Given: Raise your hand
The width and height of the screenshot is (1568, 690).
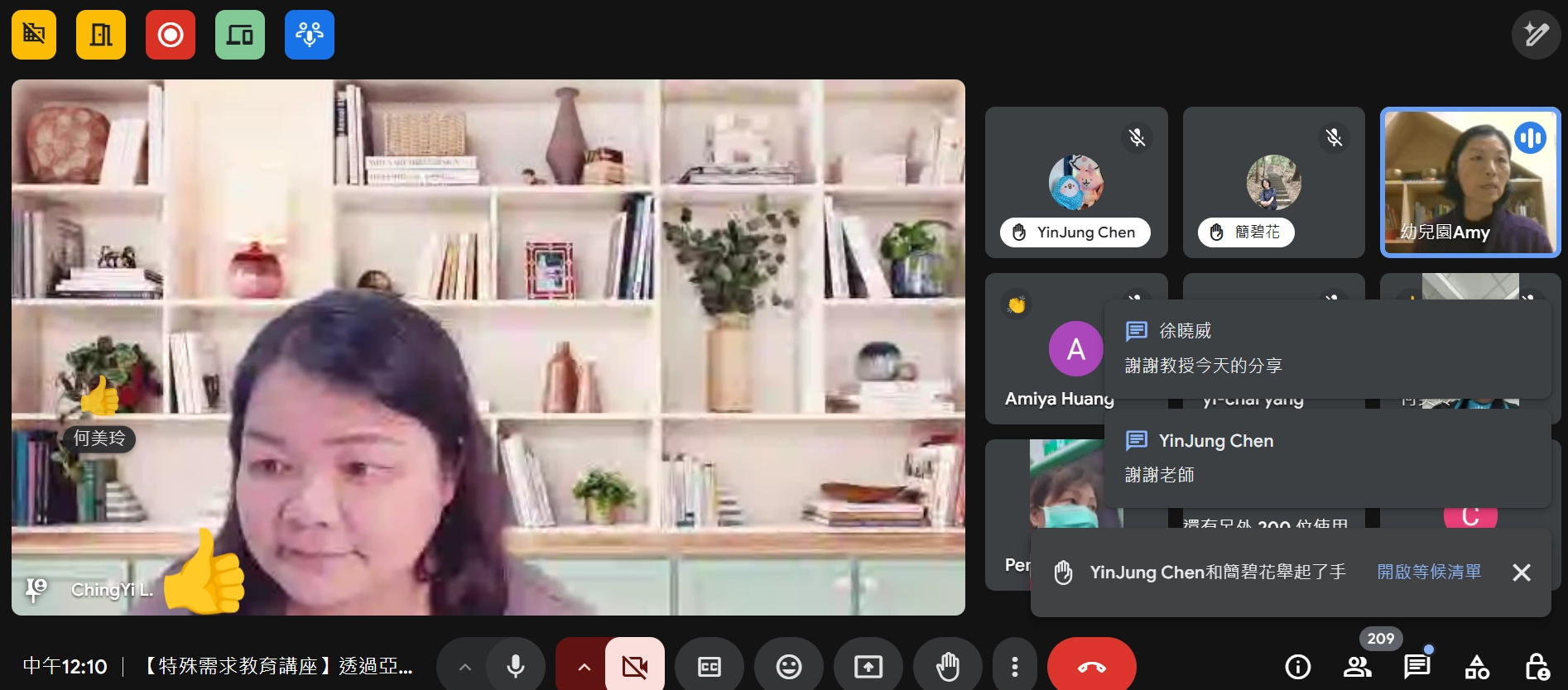Looking at the screenshot, I should (947, 666).
